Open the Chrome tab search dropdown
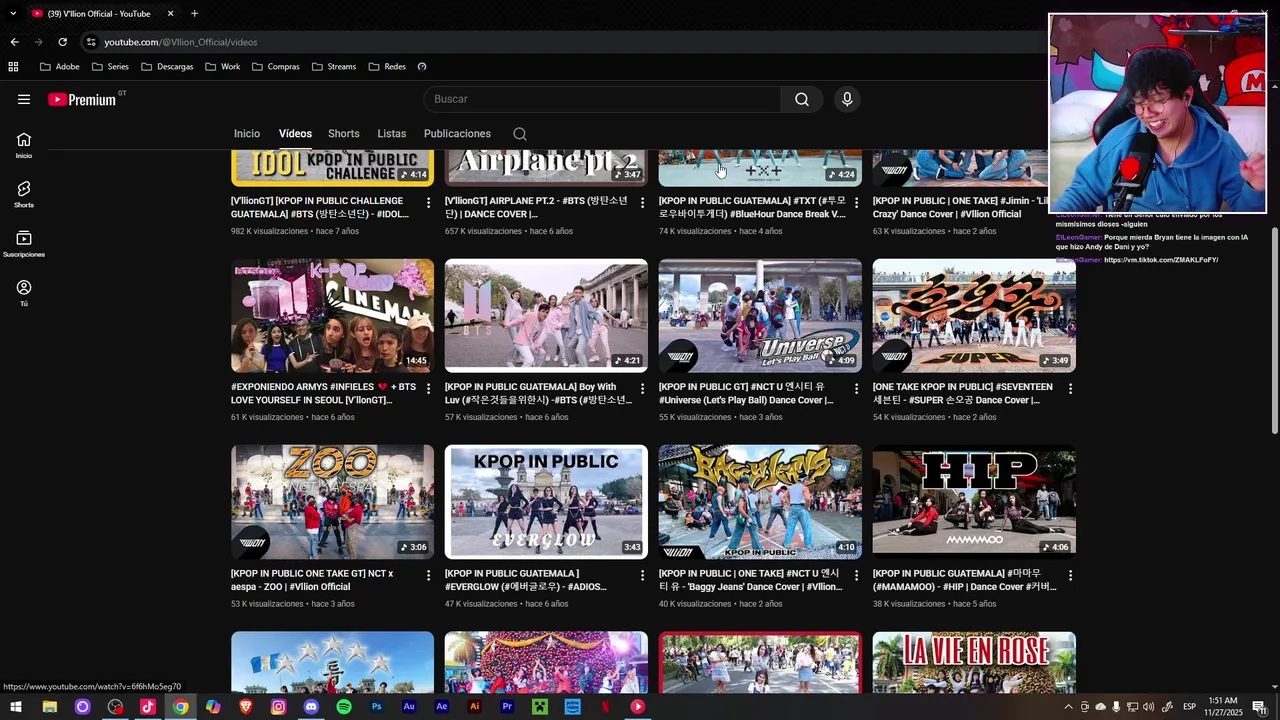This screenshot has height=720, width=1280. (13, 13)
